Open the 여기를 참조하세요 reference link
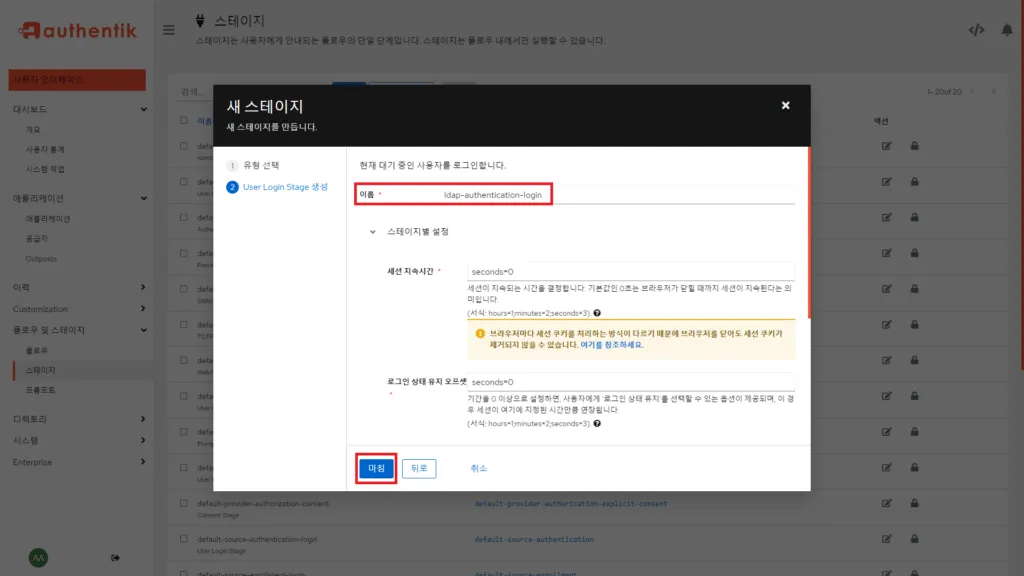Image resolution: width=1024 pixels, height=576 pixels. tap(610, 346)
